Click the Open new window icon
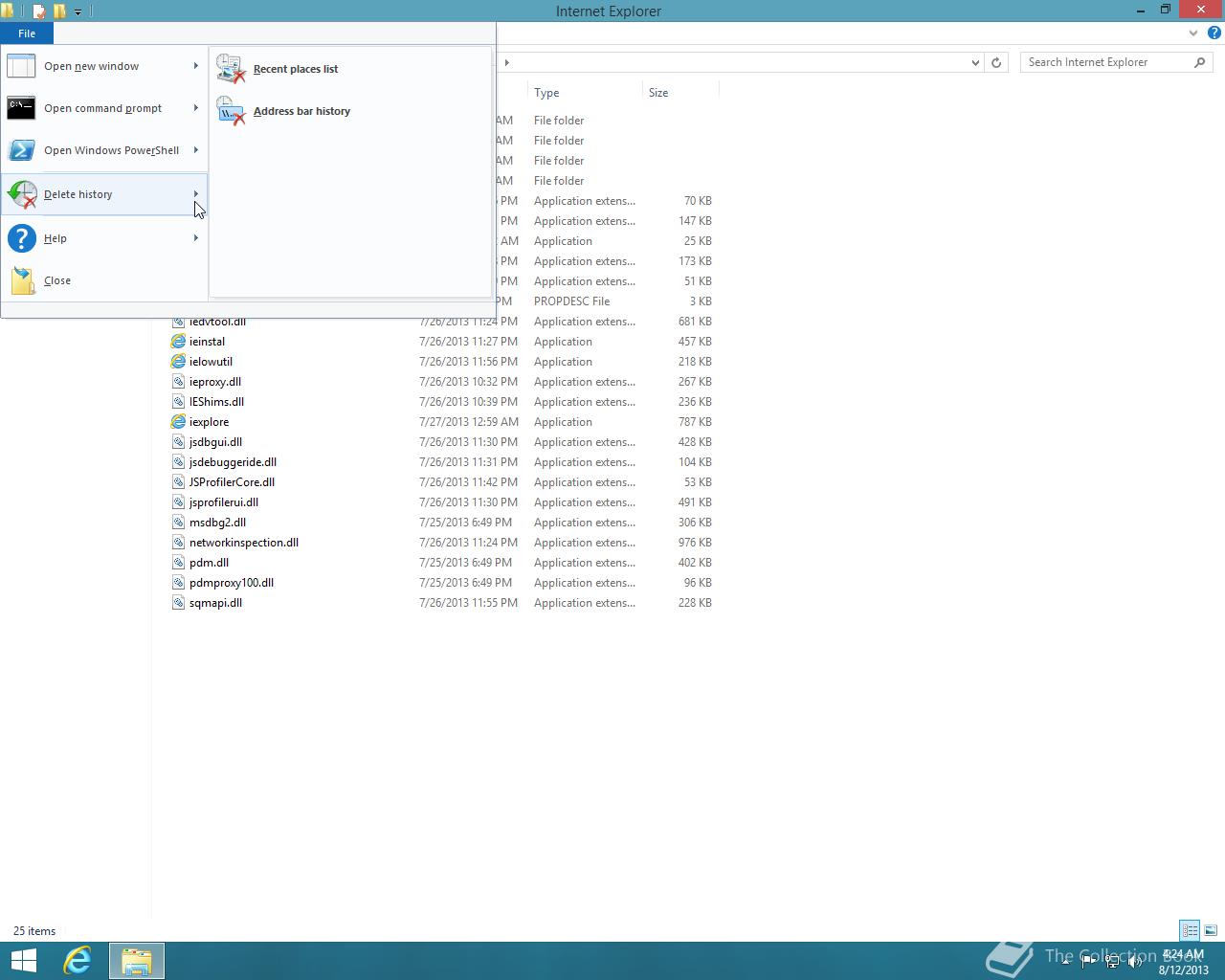The height and width of the screenshot is (980, 1225). (x=21, y=66)
